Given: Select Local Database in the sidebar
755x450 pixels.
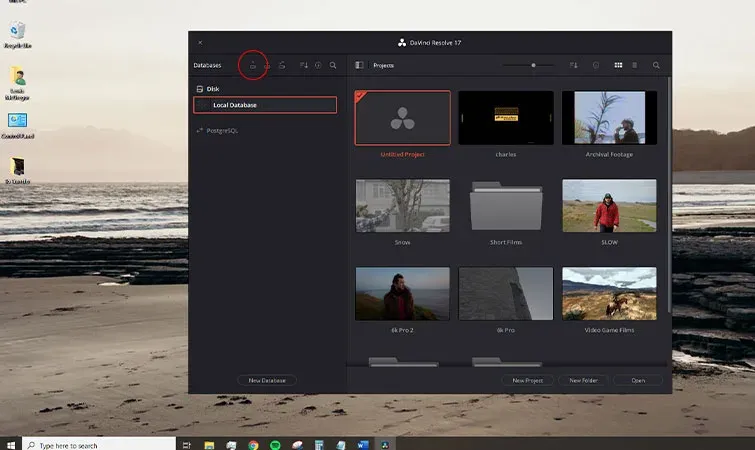Looking at the screenshot, I should pos(265,105).
